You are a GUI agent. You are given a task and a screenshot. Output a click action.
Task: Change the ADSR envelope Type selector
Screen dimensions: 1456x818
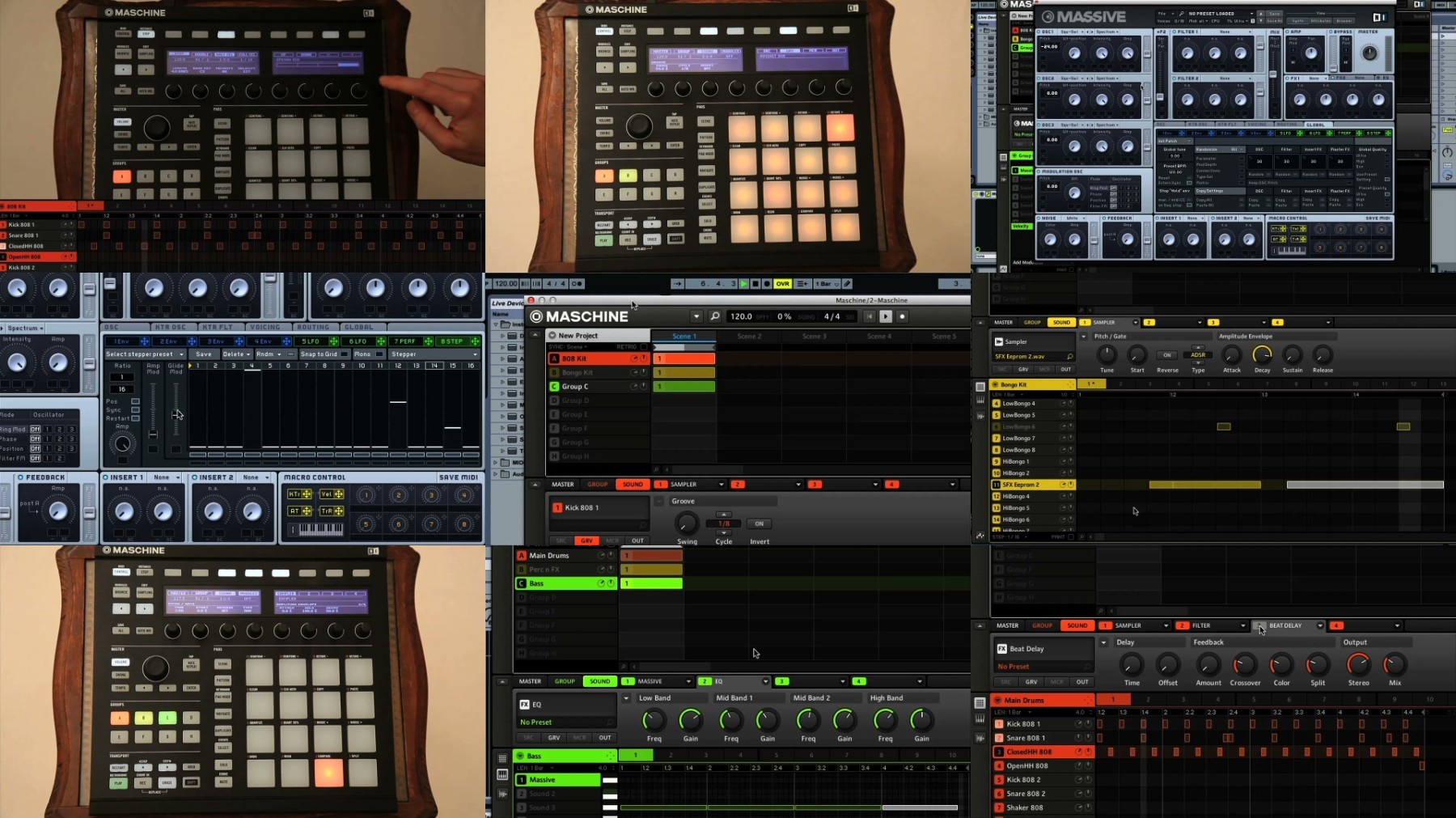pos(1198,354)
